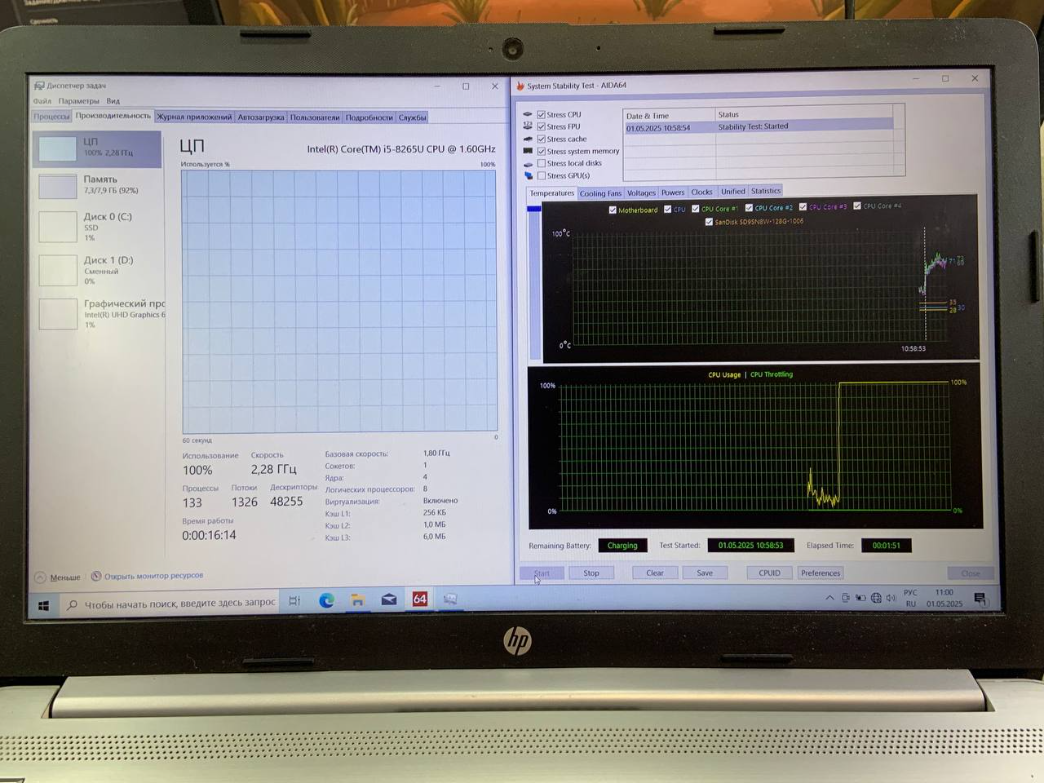This screenshot has height=783, width=1044.
Task: Uncheck the Motherboard temperature graph checkbox
Action: pyautogui.click(x=613, y=210)
